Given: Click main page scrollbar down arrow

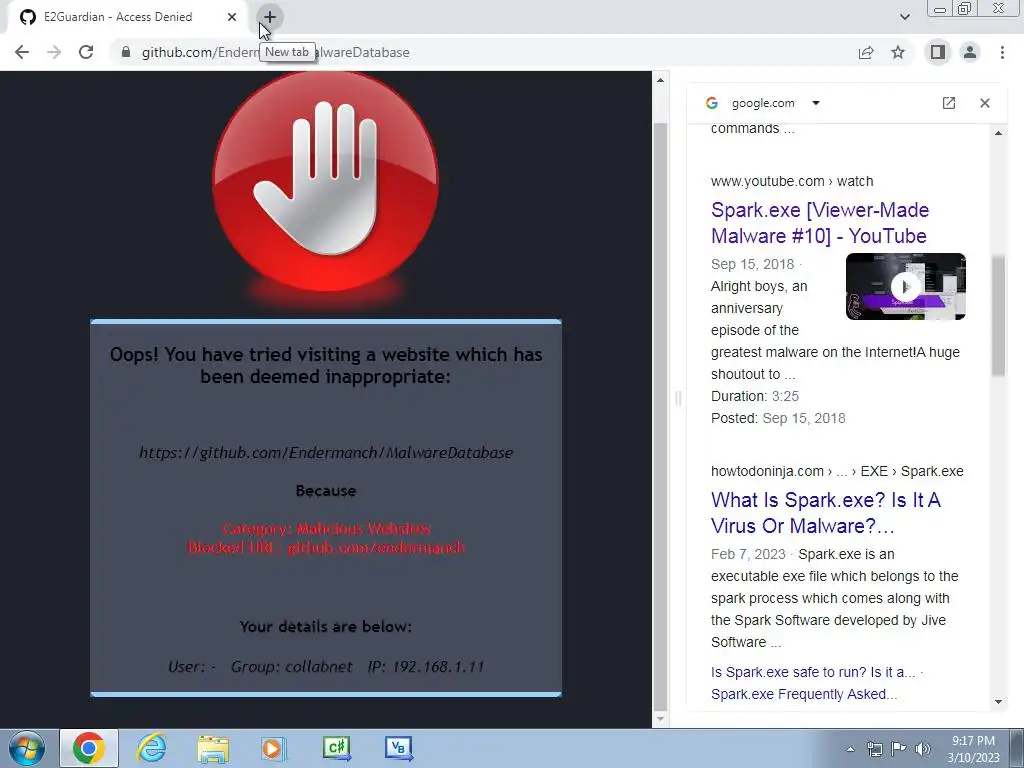Looking at the screenshot, I should [660, 719].
